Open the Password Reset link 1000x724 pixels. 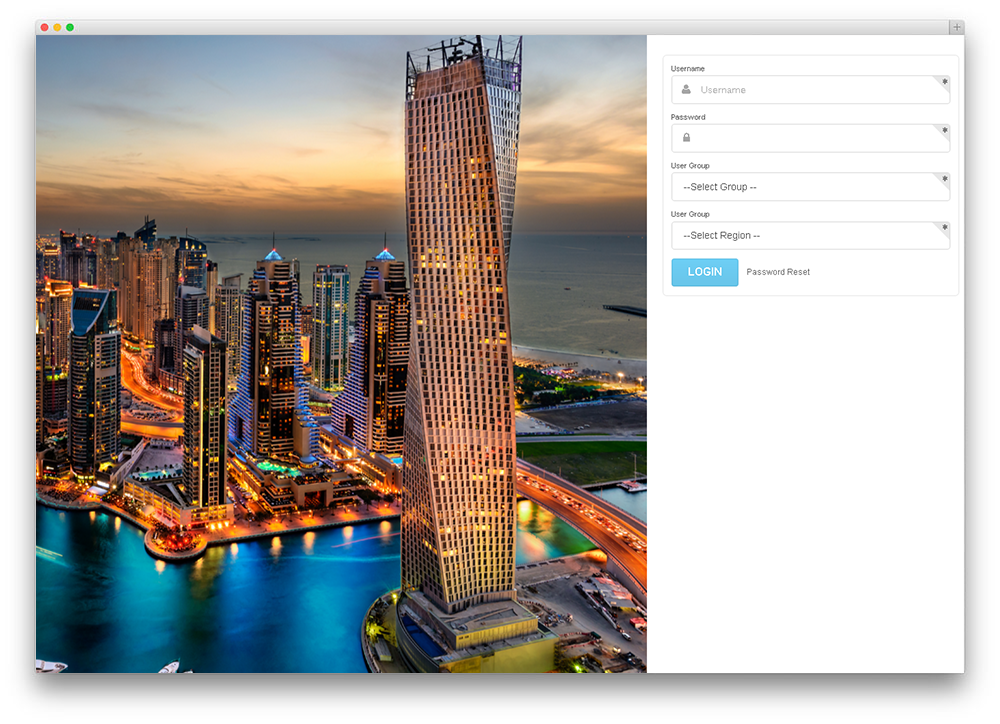778,272
